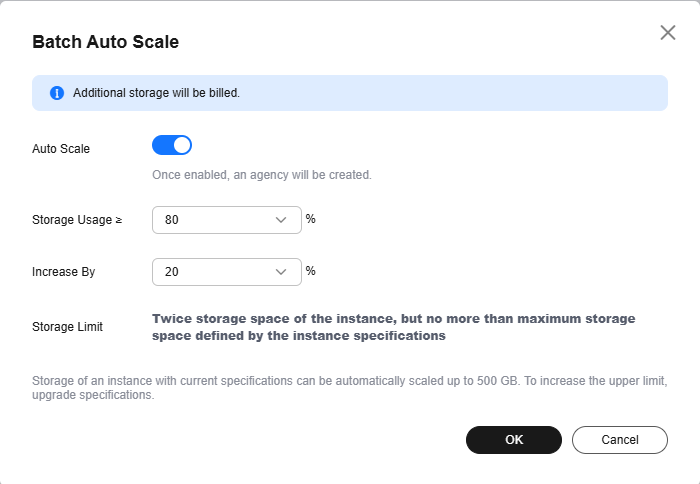Click the Storage Limit label
This screenshot has width=700, height=484.
[x=67, y=327]
